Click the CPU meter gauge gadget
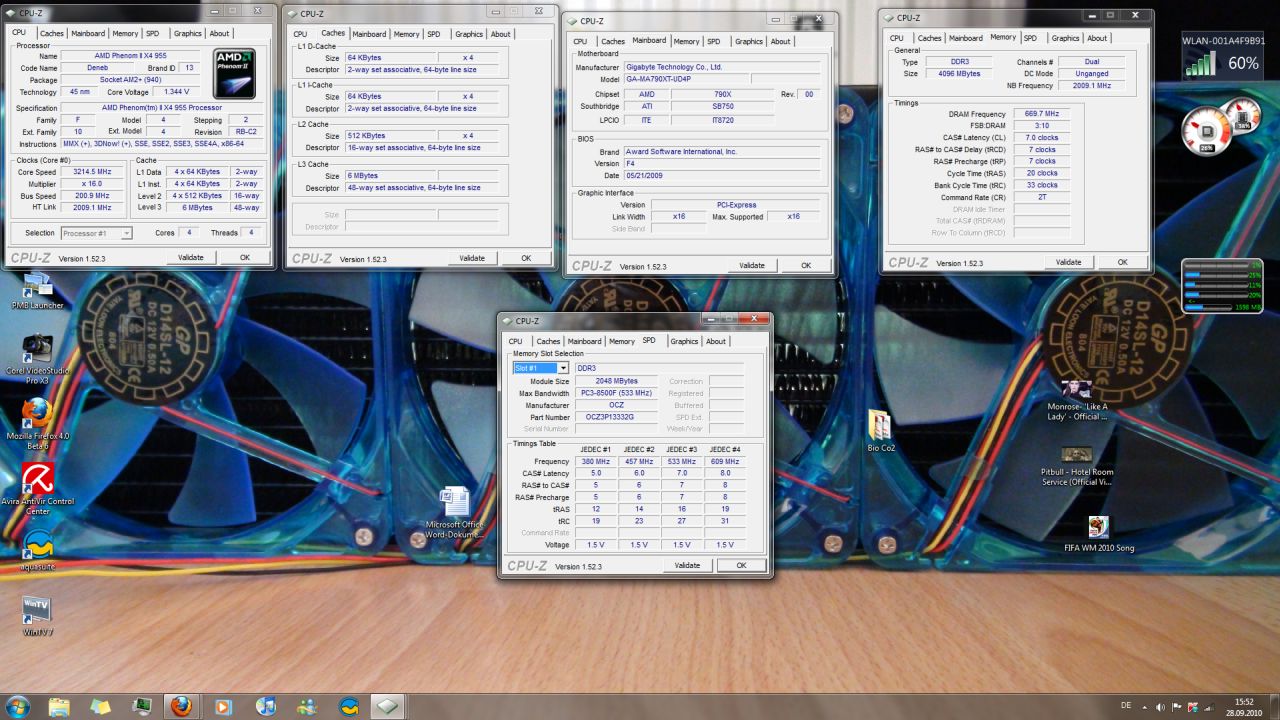 click(1205, 130)
